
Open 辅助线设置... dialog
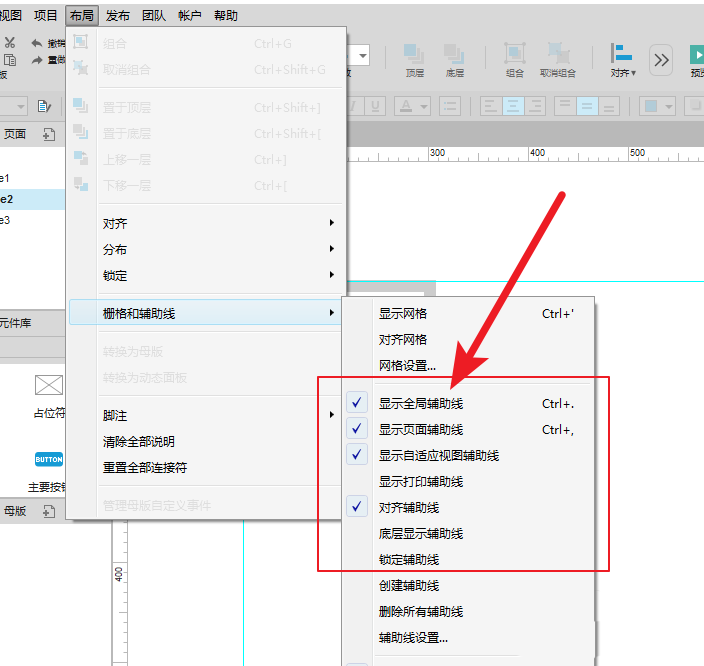click(468, 638)
